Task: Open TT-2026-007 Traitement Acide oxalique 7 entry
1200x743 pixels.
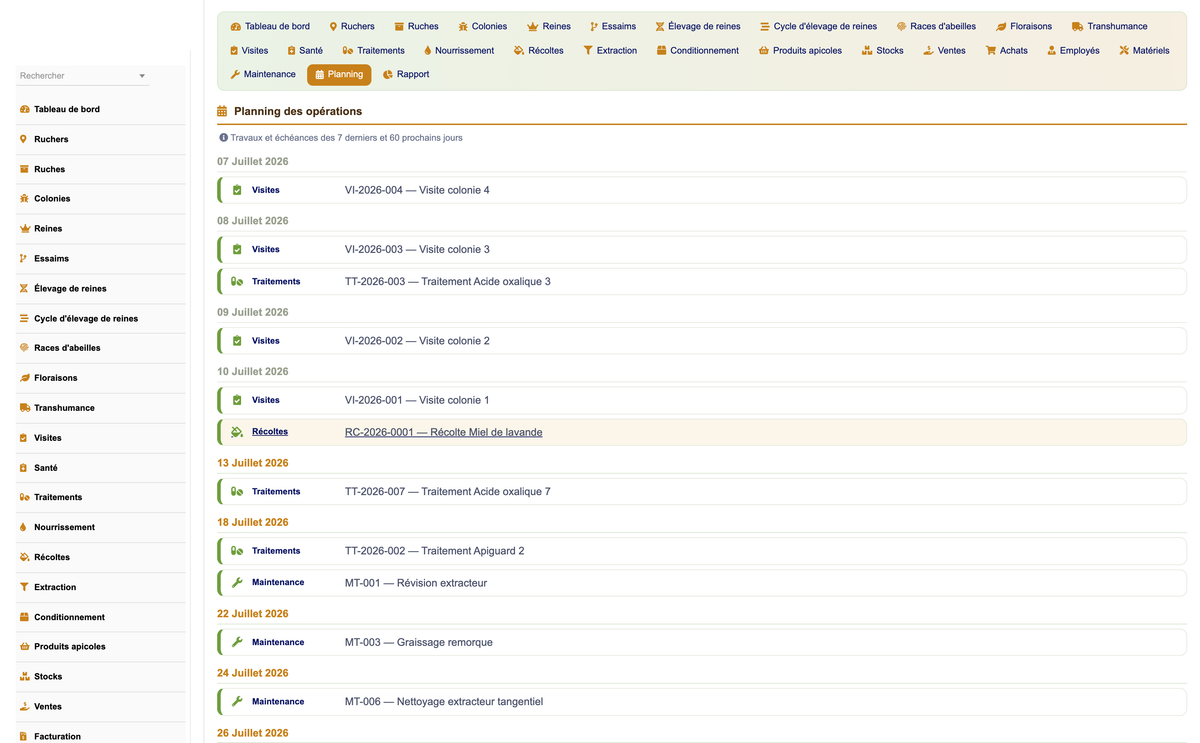Action: tap(702, 492)
